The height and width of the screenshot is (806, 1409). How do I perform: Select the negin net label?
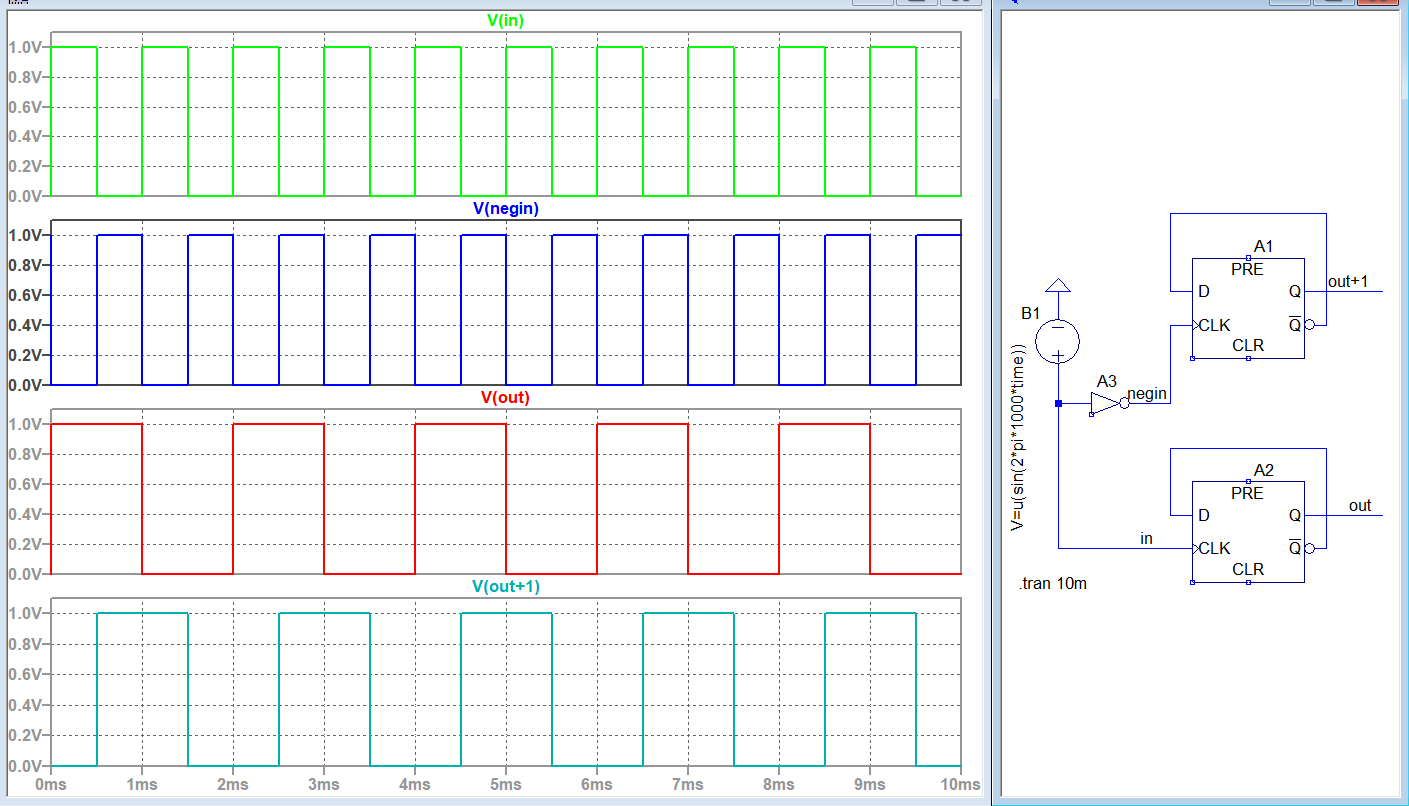1147,394
